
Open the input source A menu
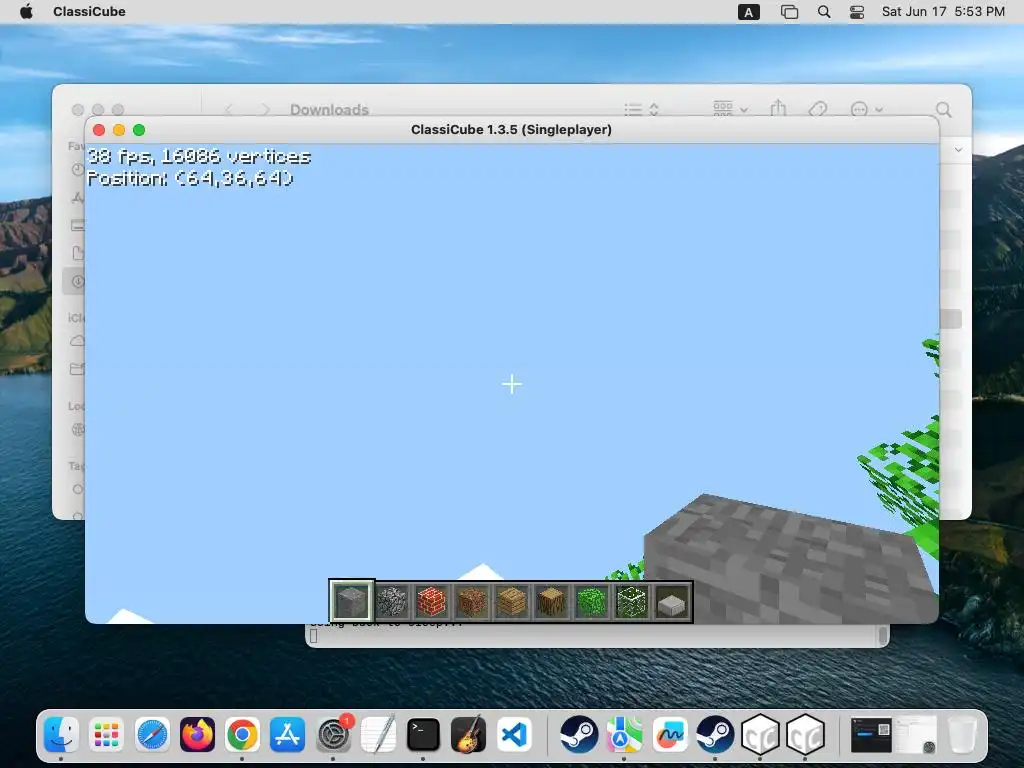point(748,12)
